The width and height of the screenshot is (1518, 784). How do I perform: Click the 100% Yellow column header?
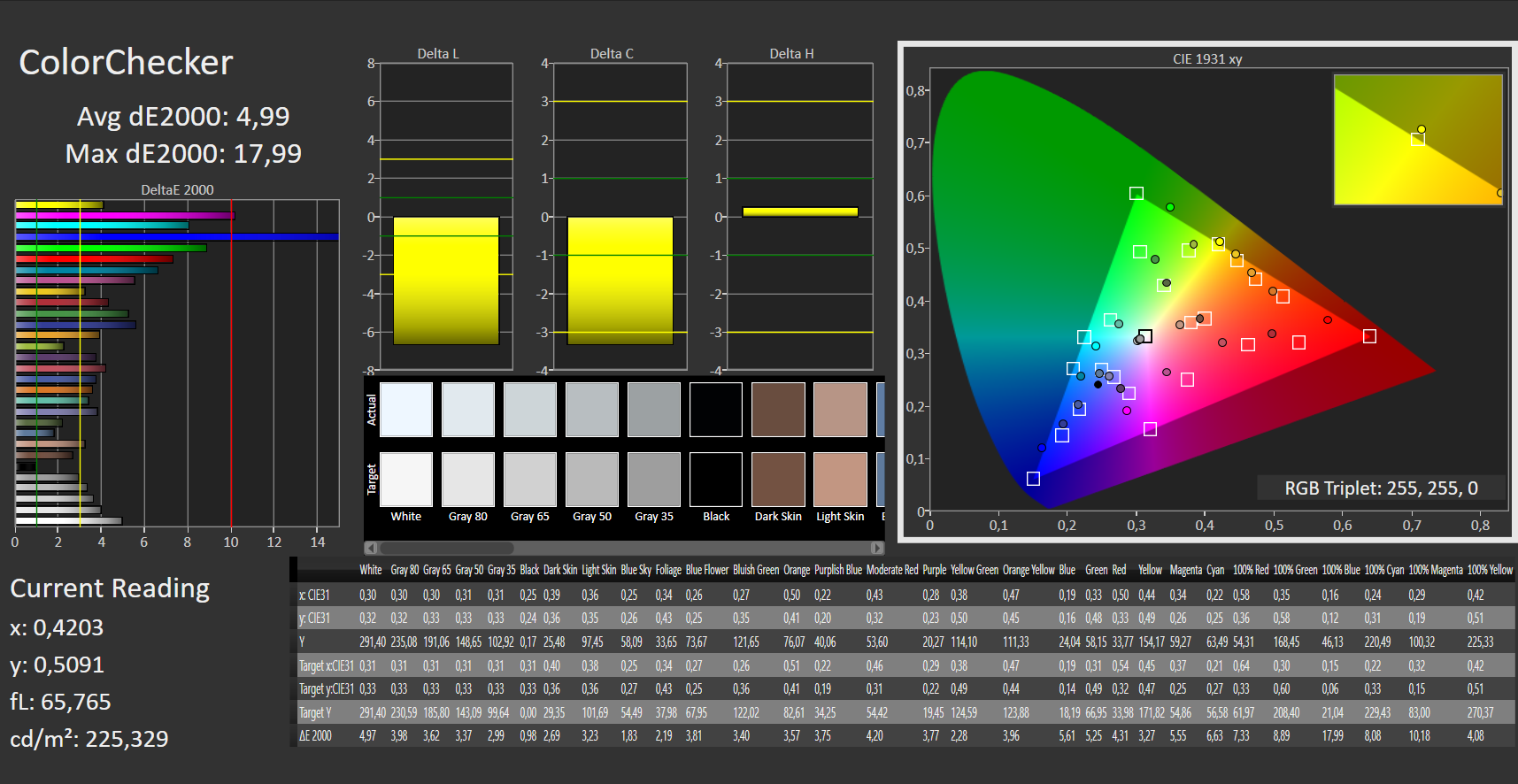(x=1490, y=570)
